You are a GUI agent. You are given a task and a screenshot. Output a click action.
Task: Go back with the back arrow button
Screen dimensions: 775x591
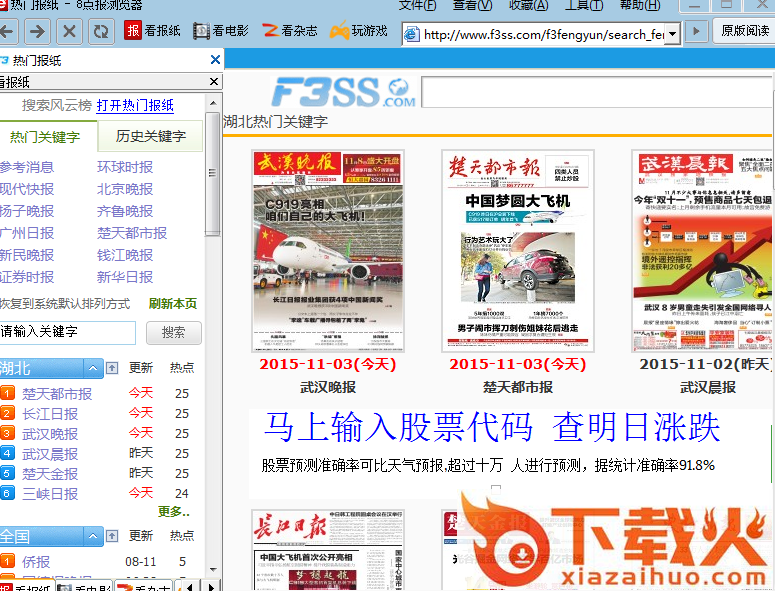[8, 32]
